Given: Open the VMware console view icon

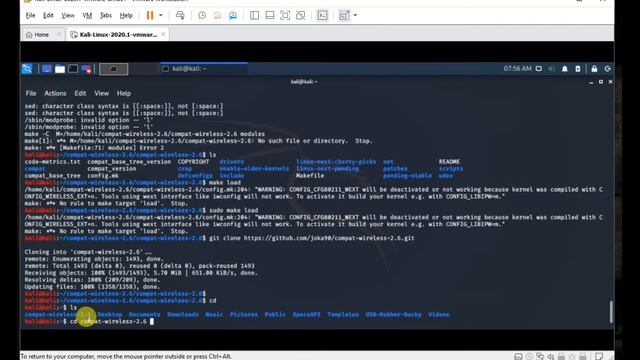Looking at the screenshot, I should [x=322, y=16].
